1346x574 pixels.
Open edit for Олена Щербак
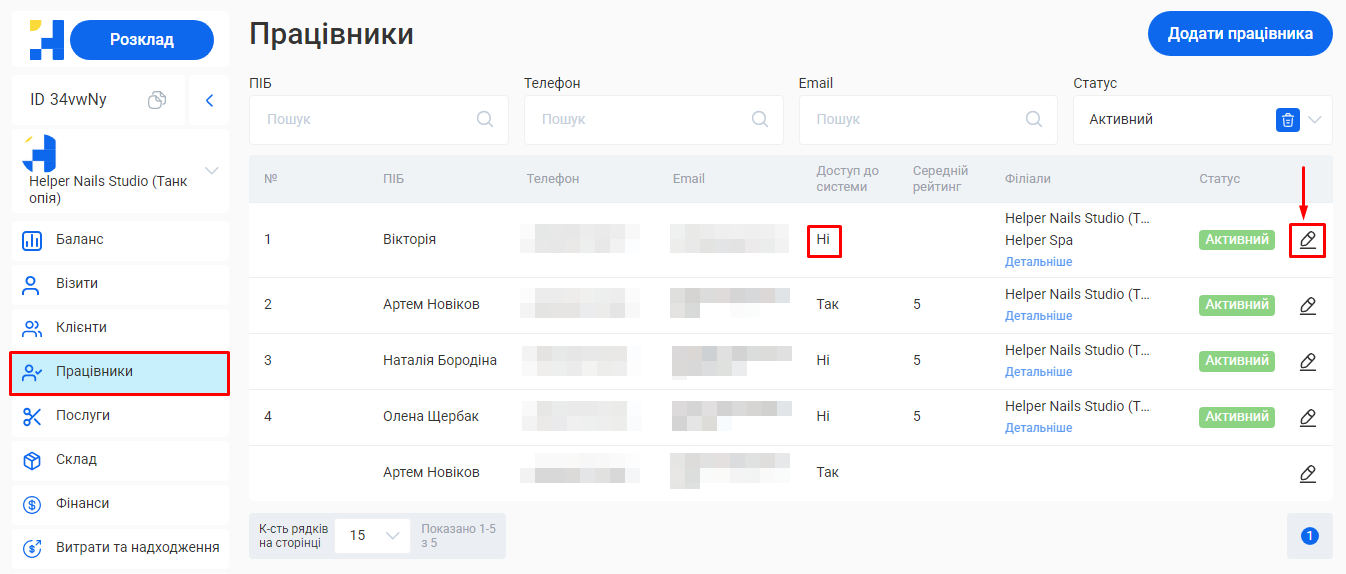coord(1307,417)
